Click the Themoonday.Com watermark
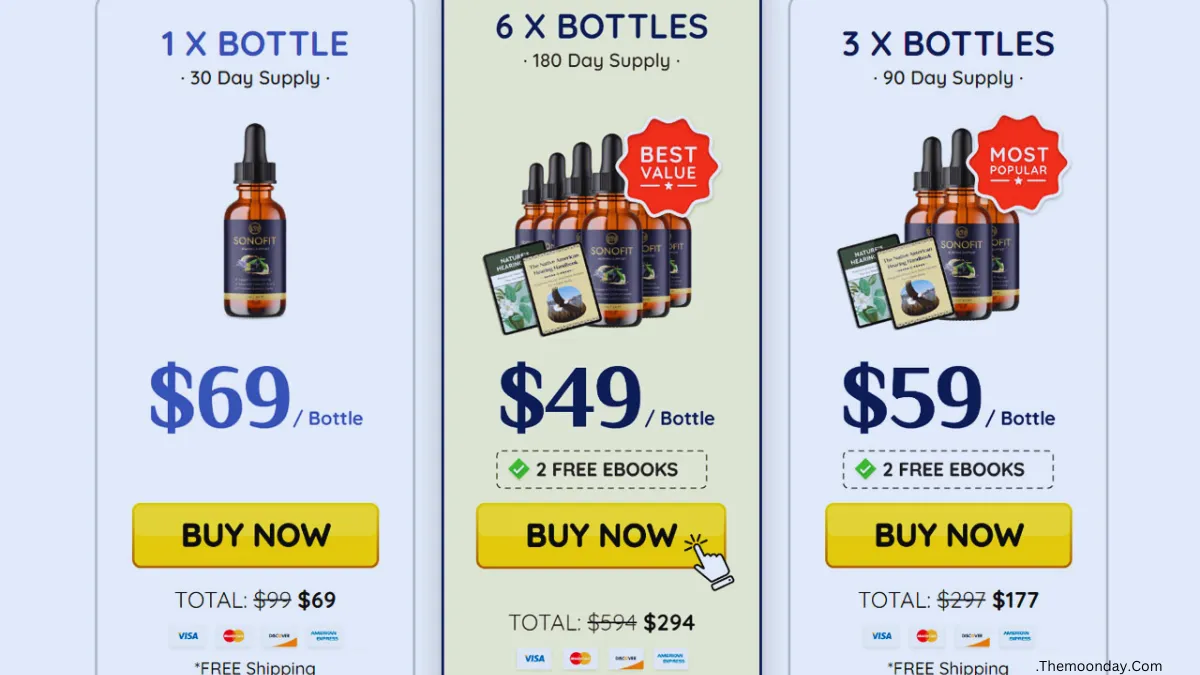Screen dimensions: 1200x675 (x=1099, y=665)
